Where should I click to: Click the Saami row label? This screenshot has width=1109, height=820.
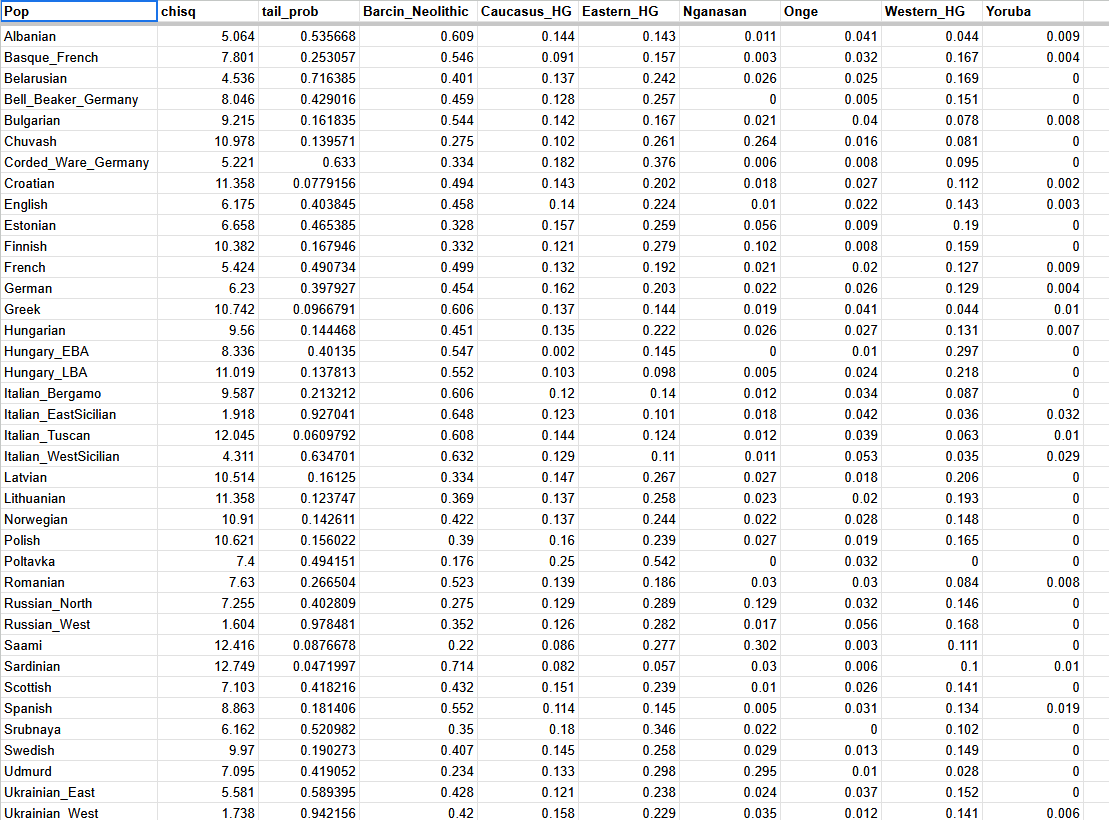tap(23, 645)
